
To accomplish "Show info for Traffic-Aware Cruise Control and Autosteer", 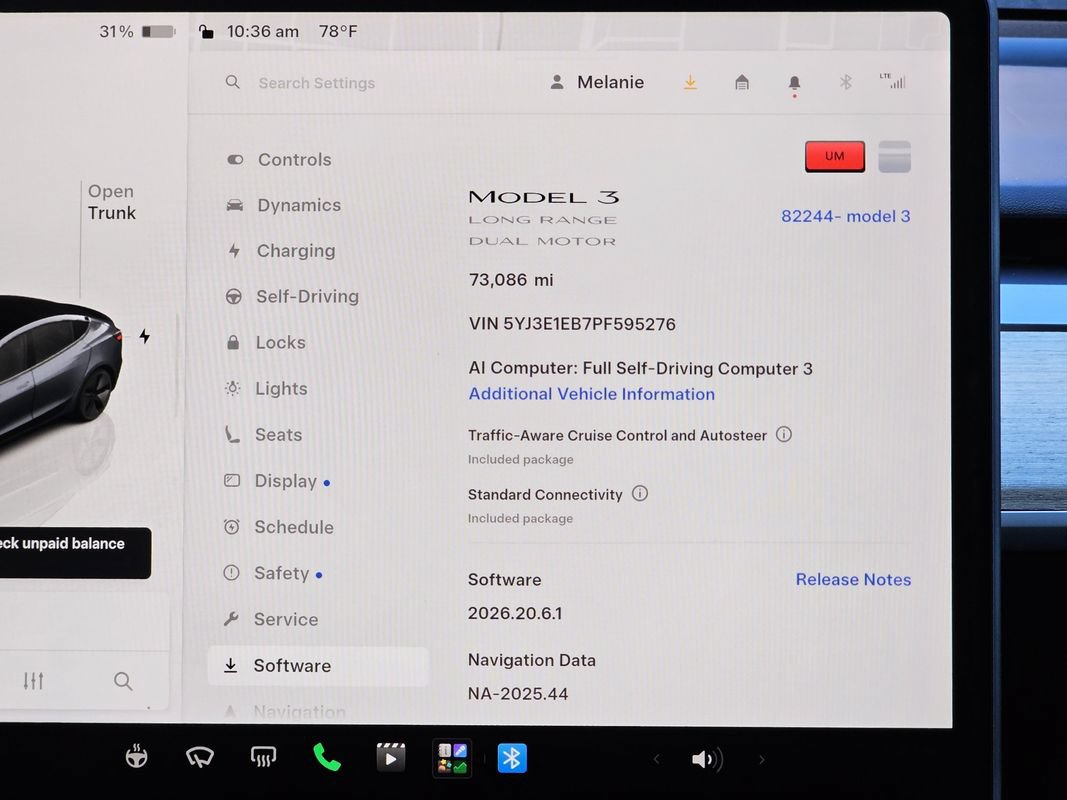I will (x=784, y=434).
